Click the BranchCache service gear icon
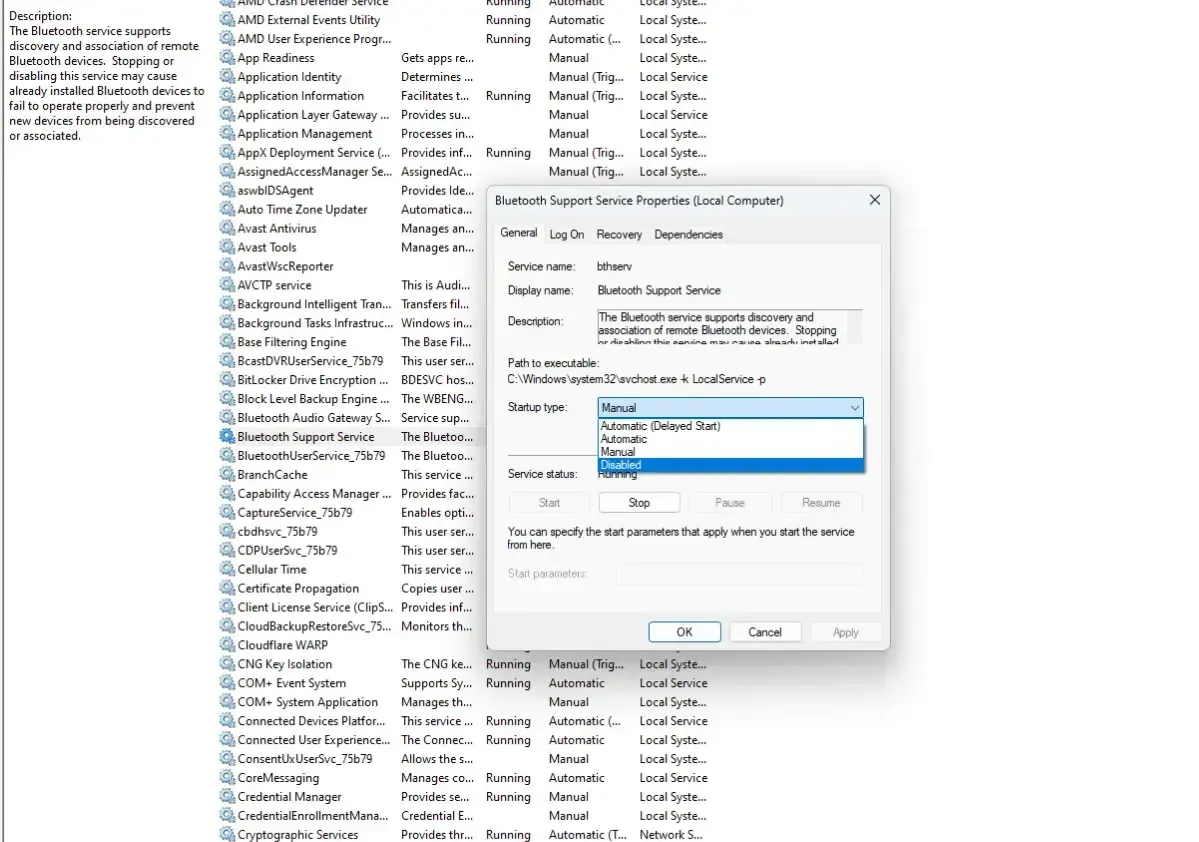 (227, 475)
